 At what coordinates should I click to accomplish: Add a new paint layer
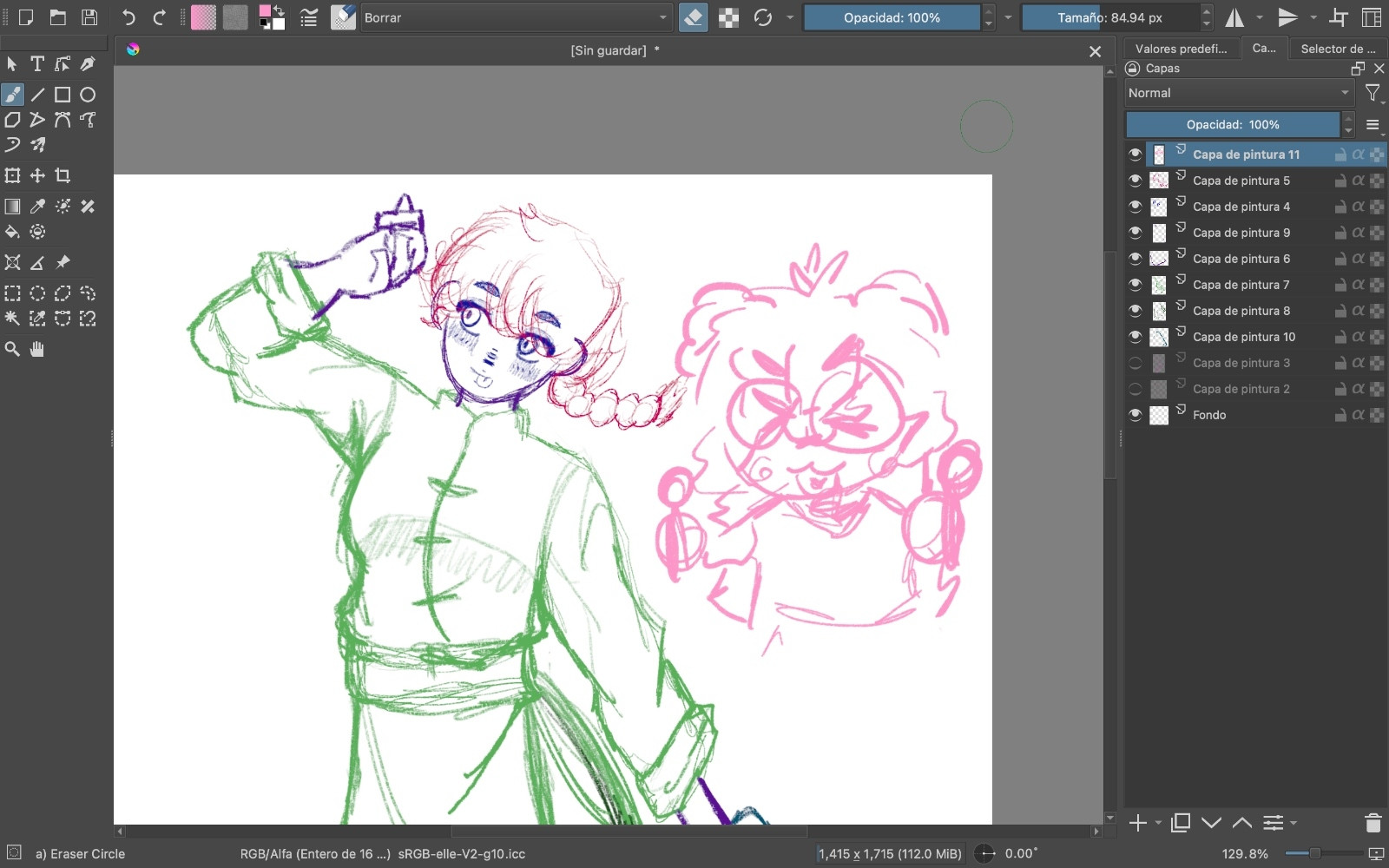[1137, 823]
